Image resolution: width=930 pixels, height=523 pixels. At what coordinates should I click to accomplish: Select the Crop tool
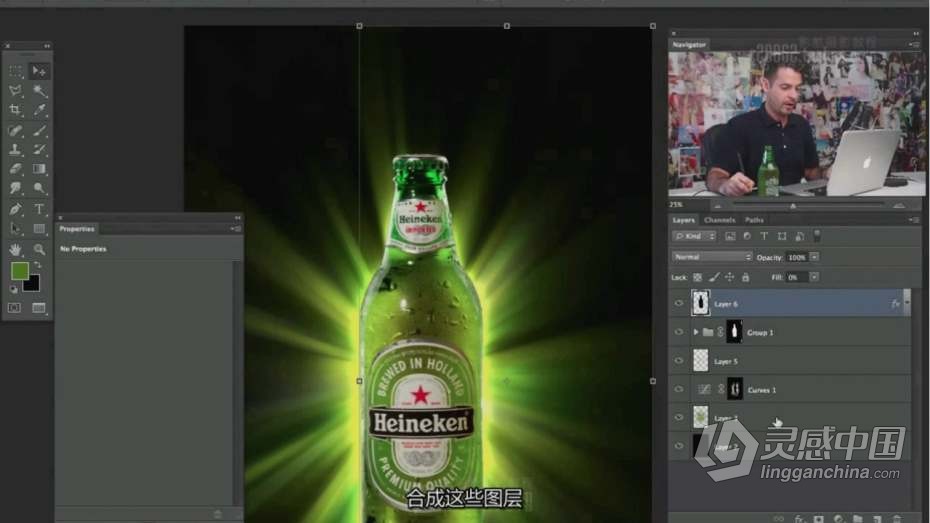(16, 110)
